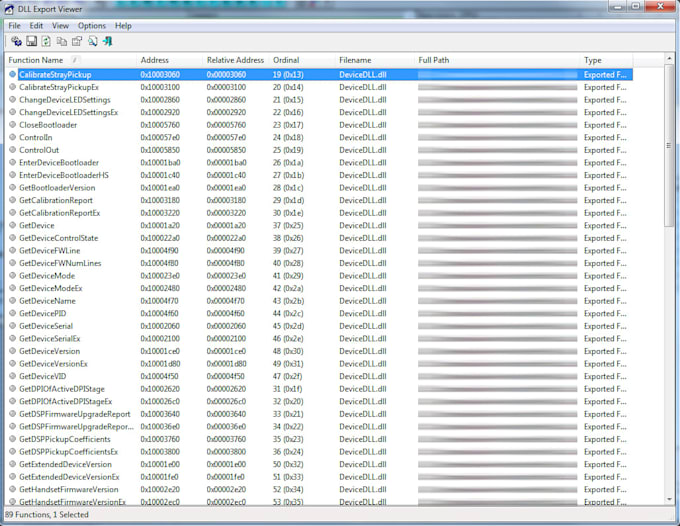
Task: Click the Copy Selected Items icon
Action: click(62, 41)
